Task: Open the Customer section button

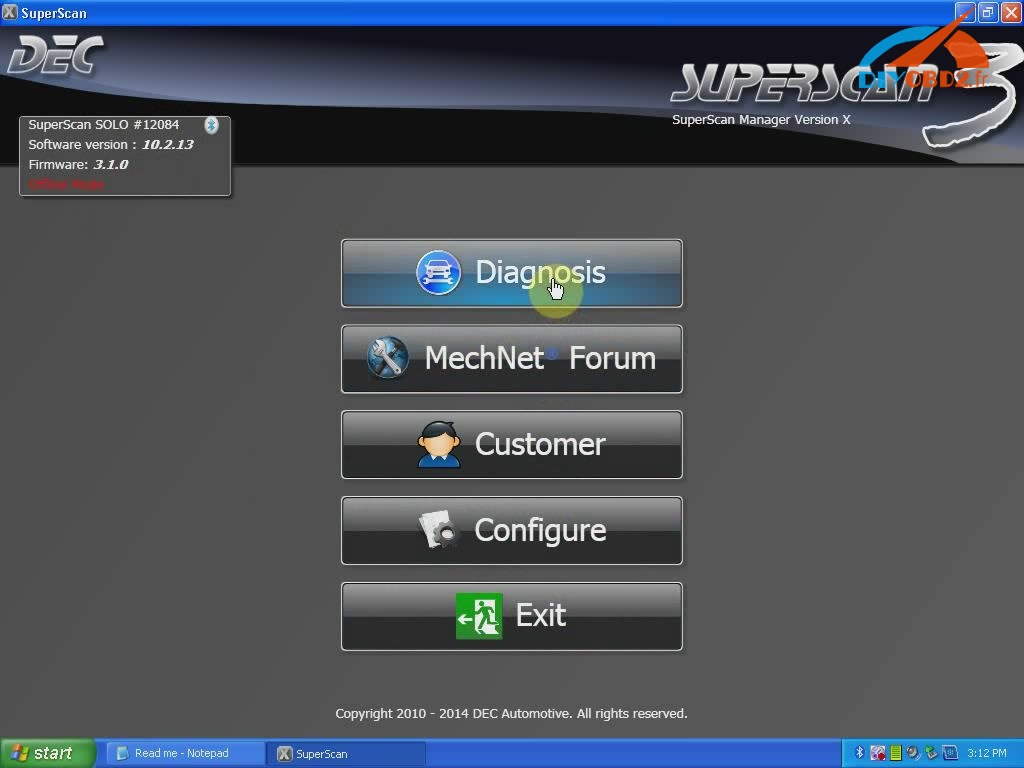Action: pyautogui.click(x=511, y=445)
